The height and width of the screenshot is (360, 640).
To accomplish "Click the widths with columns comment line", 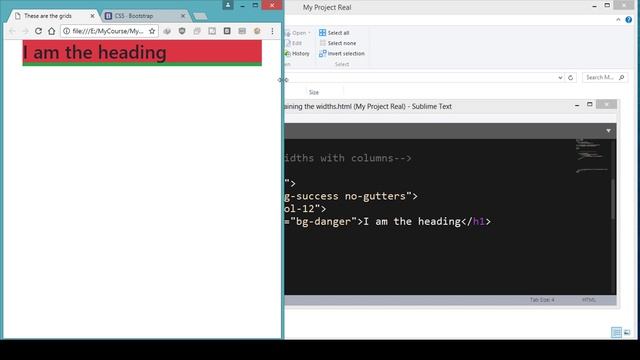I will (x=348, y=158).
